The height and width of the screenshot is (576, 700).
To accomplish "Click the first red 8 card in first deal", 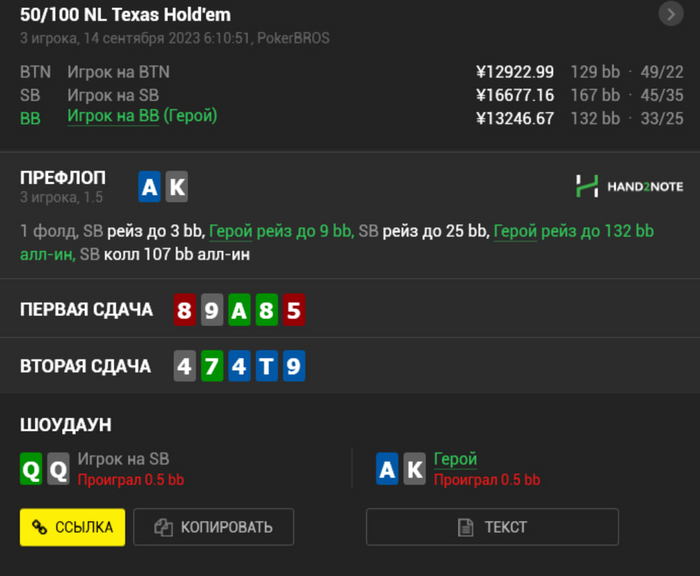I will pyautogui.click(x=185, y=310).
